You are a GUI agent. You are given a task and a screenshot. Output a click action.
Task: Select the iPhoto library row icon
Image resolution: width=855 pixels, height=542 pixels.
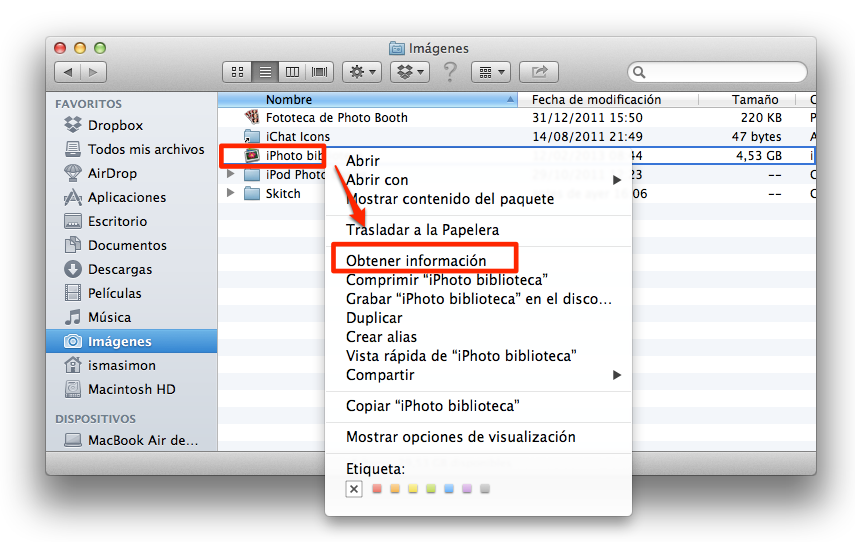(252, 155)
